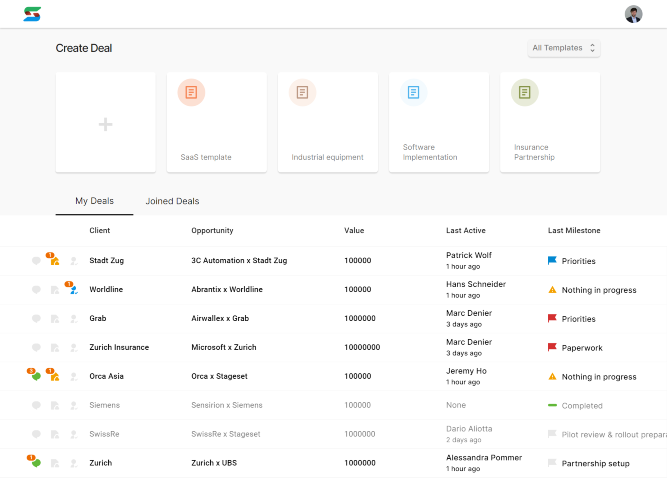
Task: Open the Airwallex x Grab opportunity
Action: [x=220, y=318]
